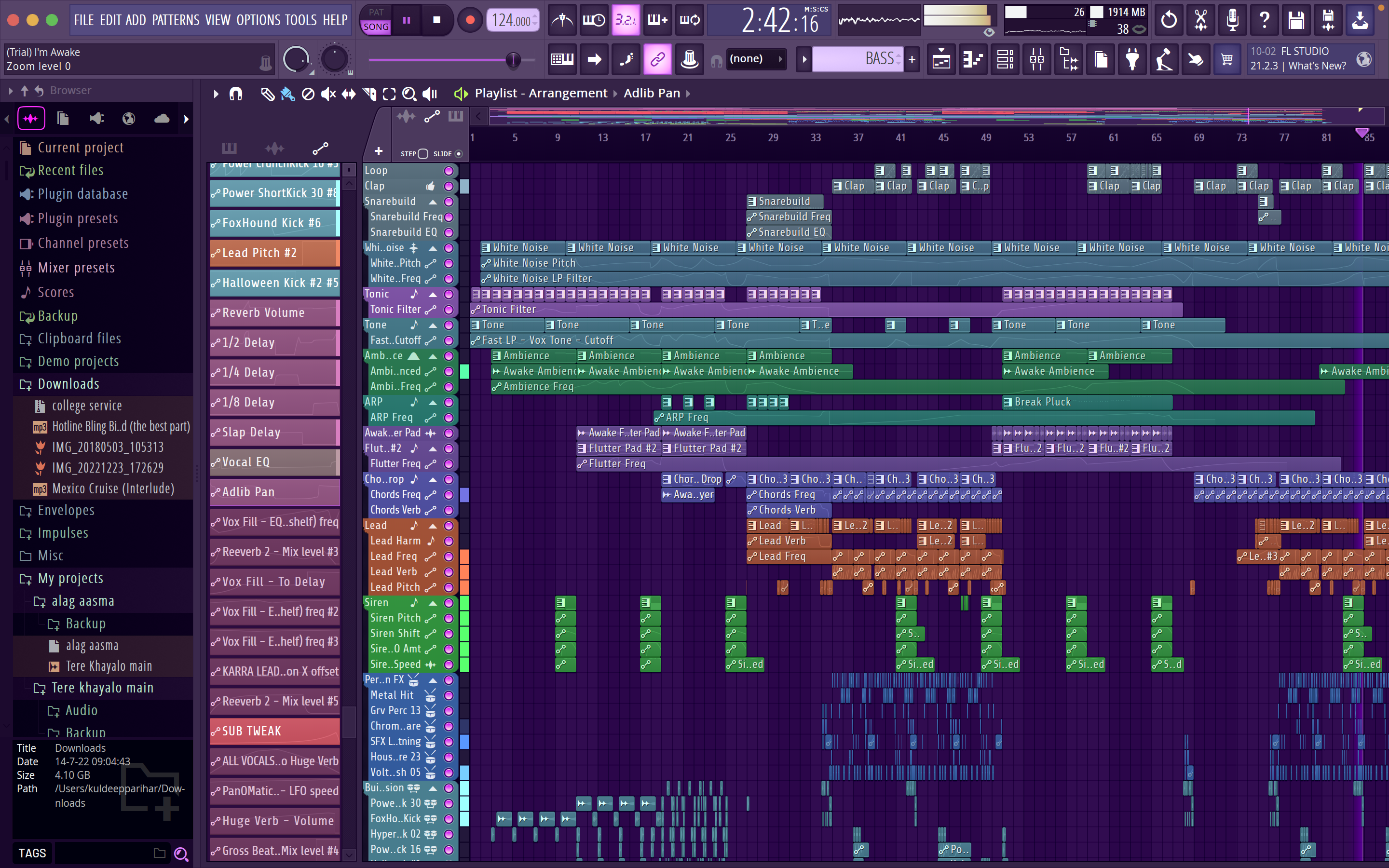Toggle PAT/SONG mode switch
1389x868 pixels.
(376, 20)
